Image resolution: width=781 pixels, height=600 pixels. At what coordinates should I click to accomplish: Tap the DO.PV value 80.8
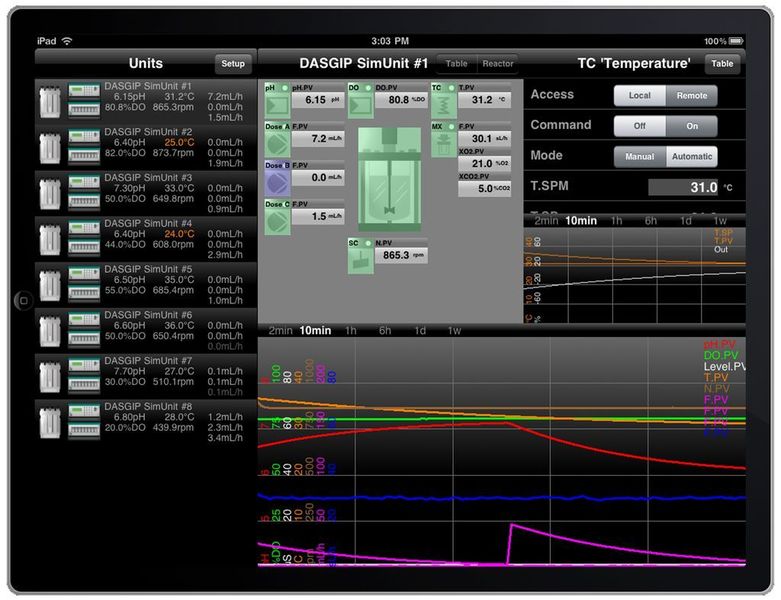[401, 100]
